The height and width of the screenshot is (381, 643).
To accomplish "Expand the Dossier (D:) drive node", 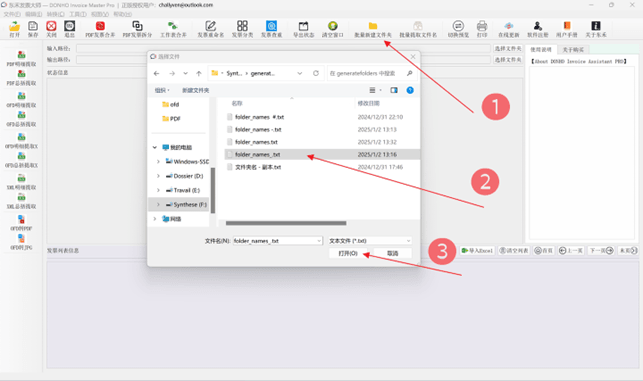I will [158, 176].
